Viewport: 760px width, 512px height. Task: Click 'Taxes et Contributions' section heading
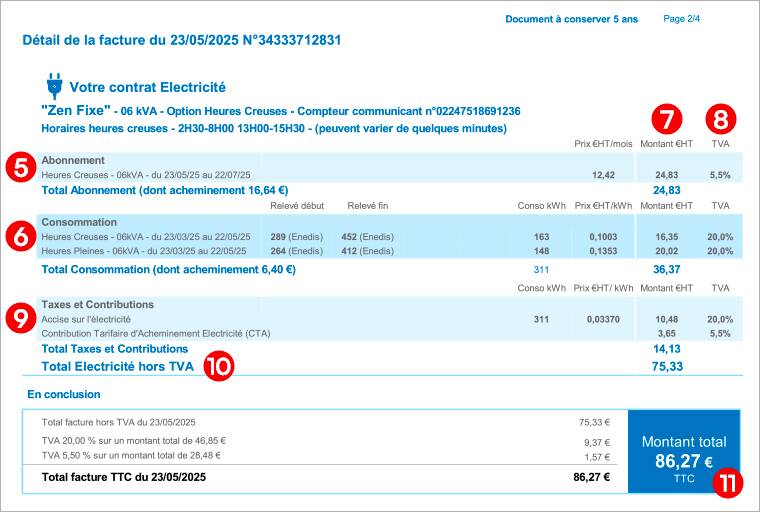(x=97, y=304)
